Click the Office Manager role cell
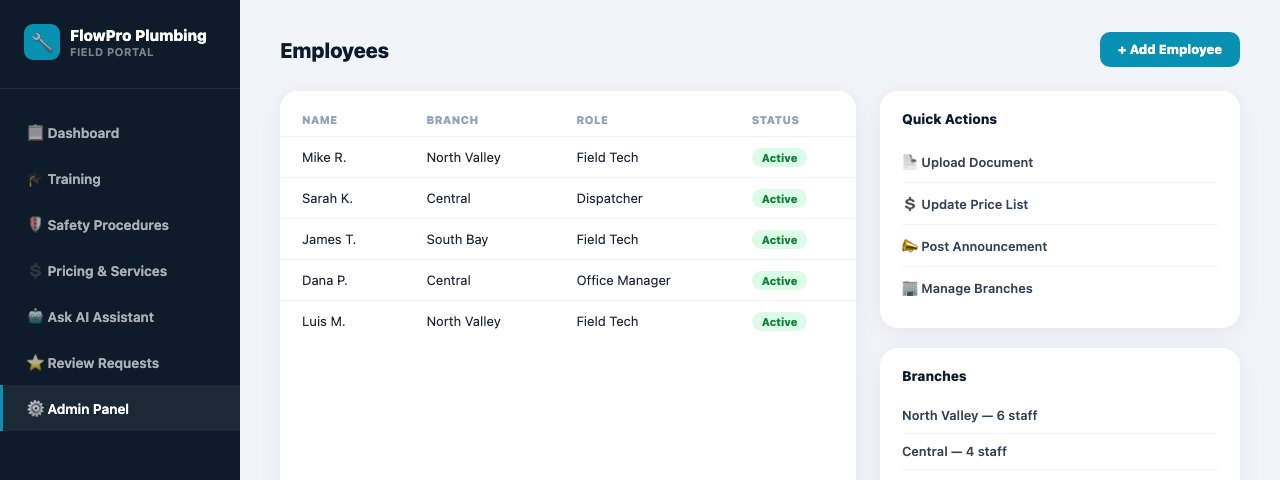 click(623, 281)
